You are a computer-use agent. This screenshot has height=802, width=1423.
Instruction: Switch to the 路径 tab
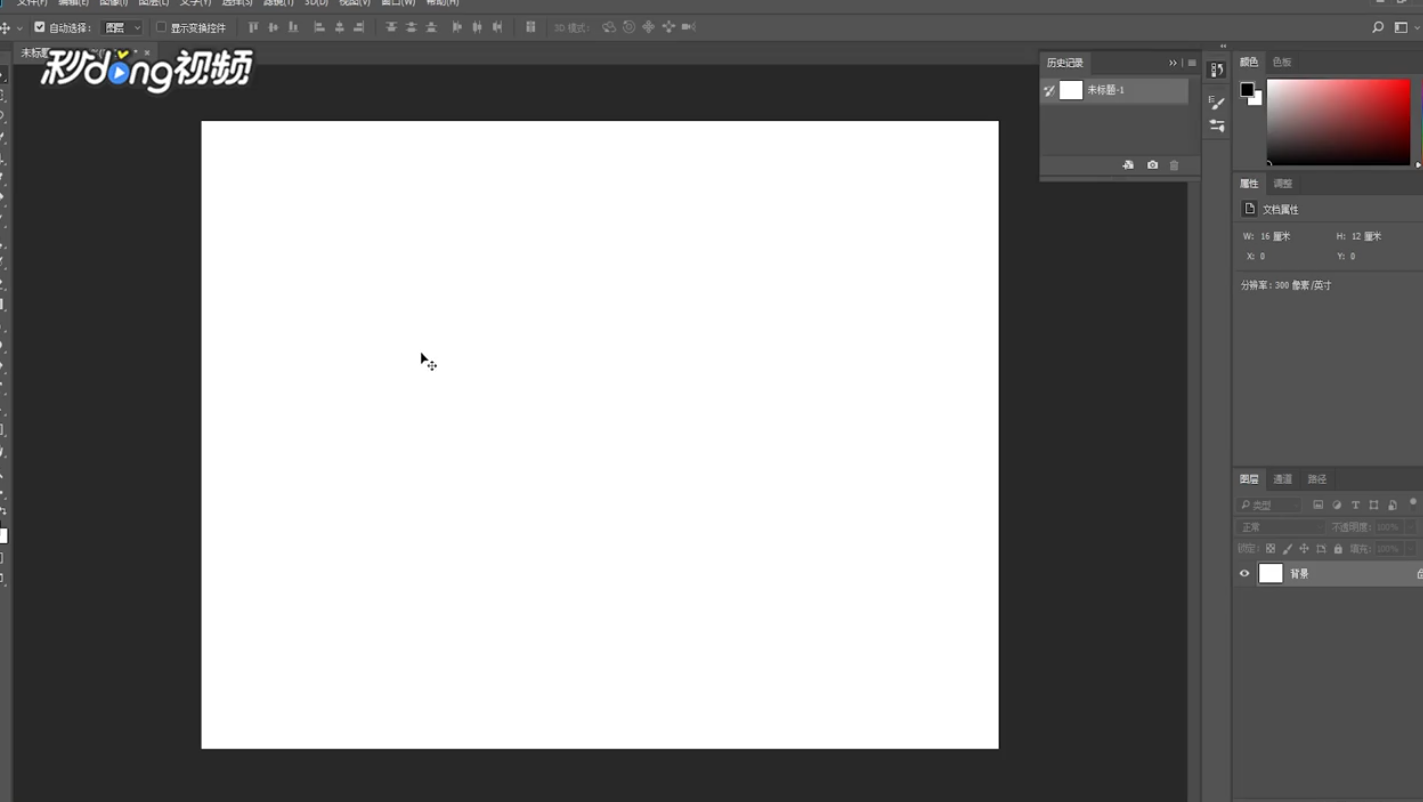tap(1317, 480)
